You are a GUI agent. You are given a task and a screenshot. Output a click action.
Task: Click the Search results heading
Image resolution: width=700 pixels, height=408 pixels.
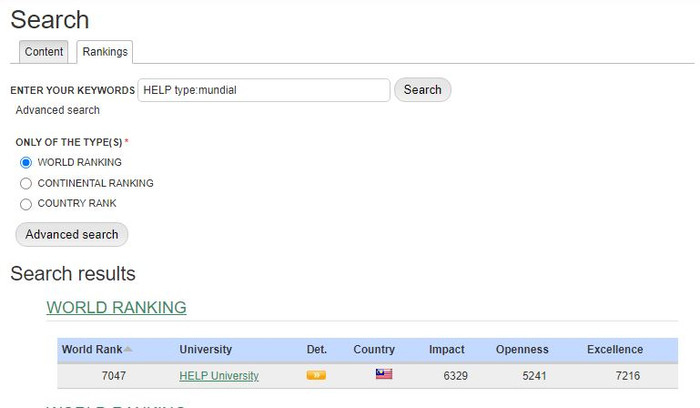pyautogui.click(x=73, y=274)
